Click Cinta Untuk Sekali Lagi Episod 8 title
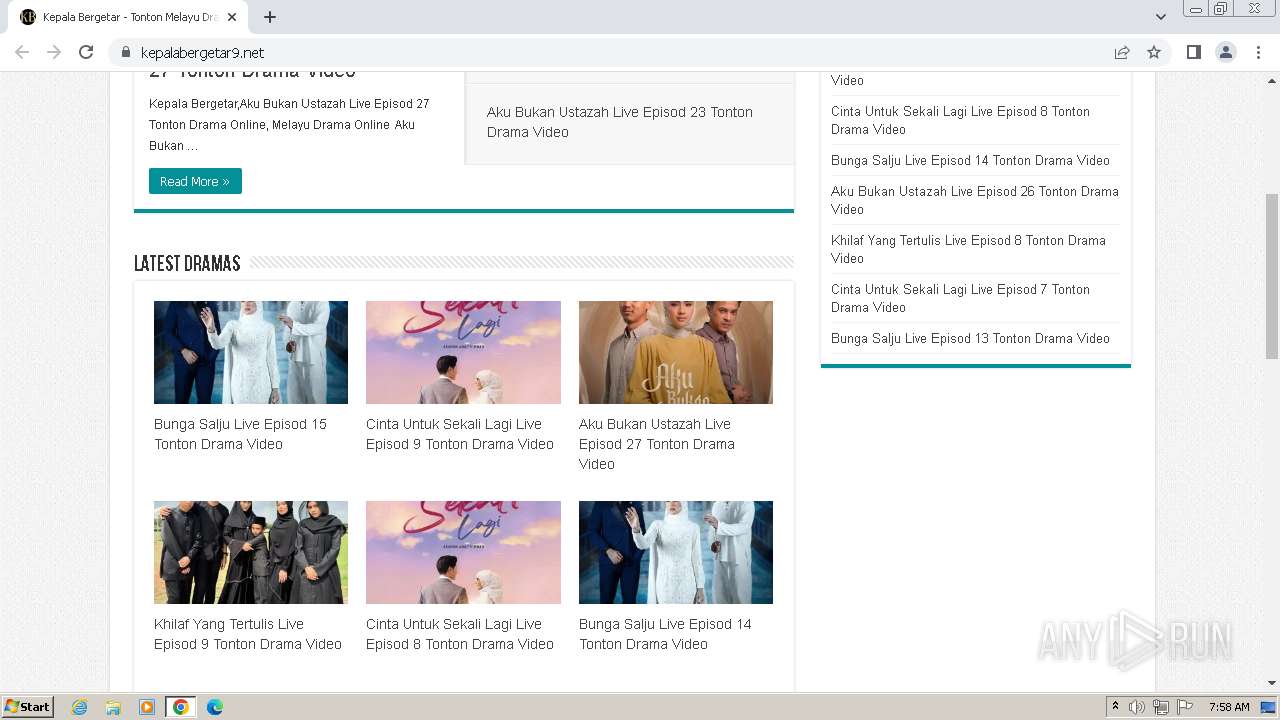1280x720 pixels. pos(460,634)
